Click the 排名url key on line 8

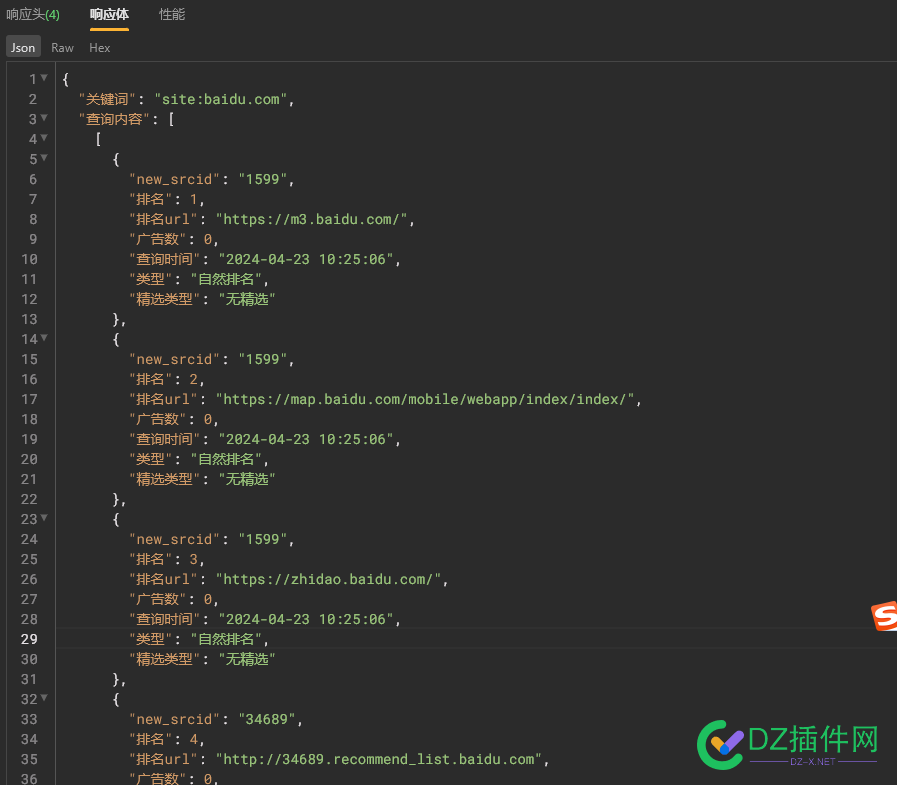point(163,219)
